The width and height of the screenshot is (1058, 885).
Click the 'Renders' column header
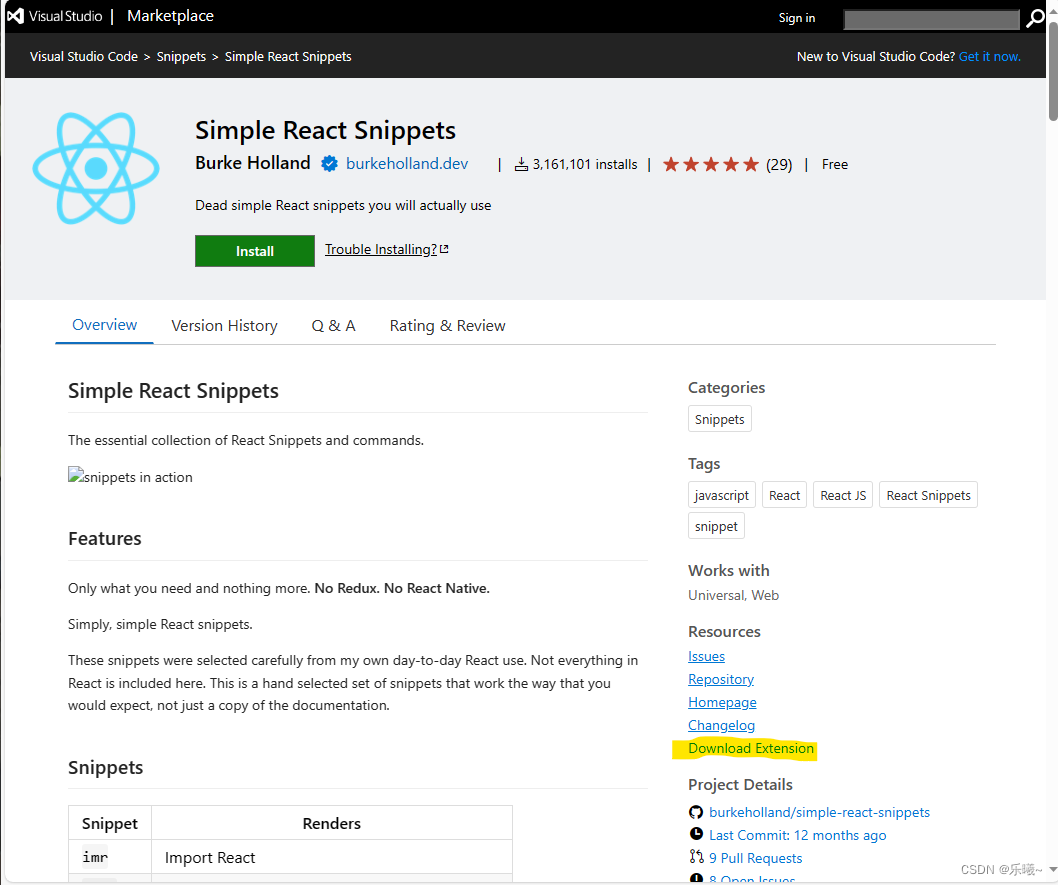[331, 823]
